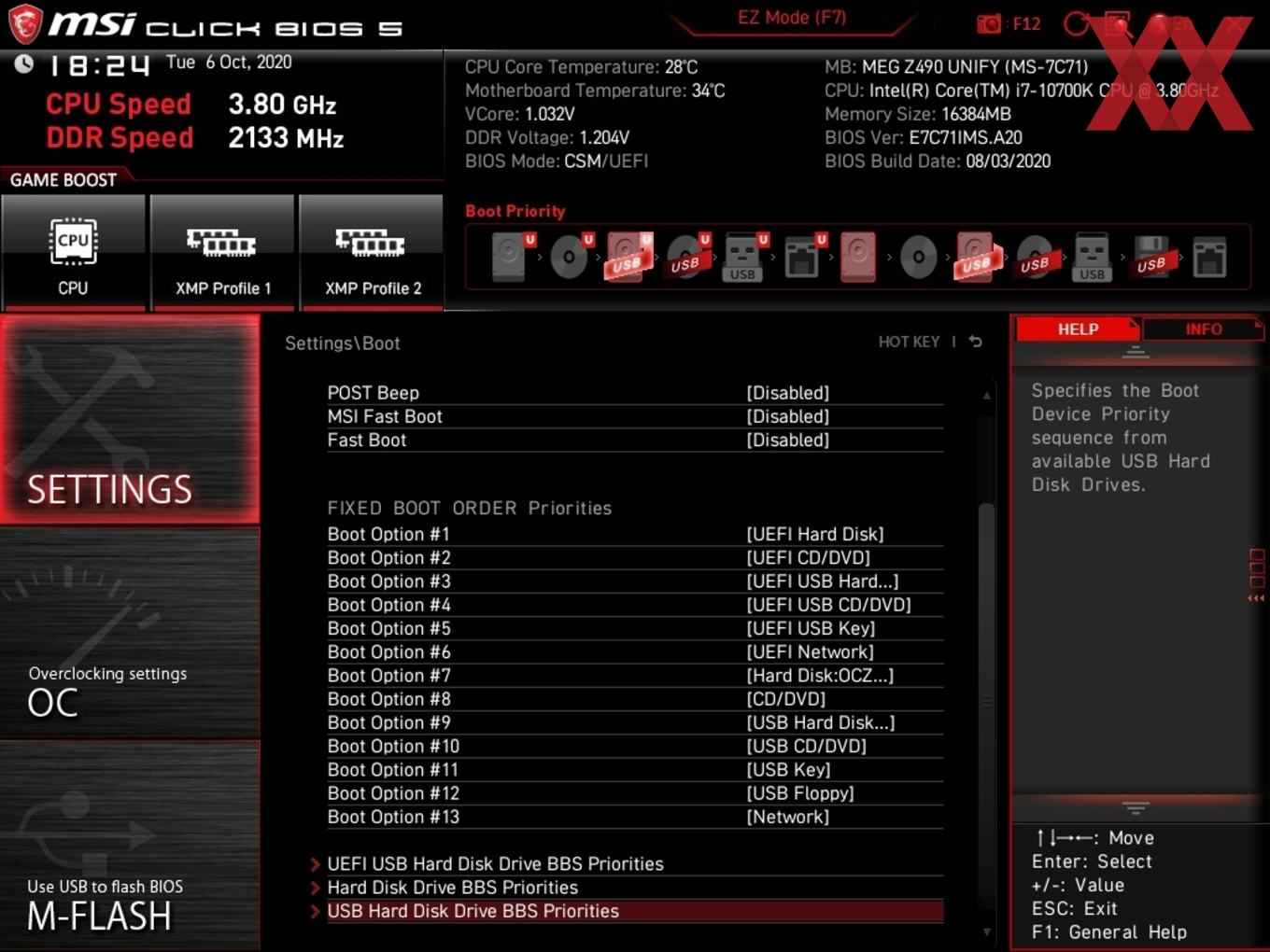The width and height of the screenshot is (1270, 952).
Task: Click the Settings\Boot breadcrumb text
Action: pyautogui.click(x=343, y=343)
